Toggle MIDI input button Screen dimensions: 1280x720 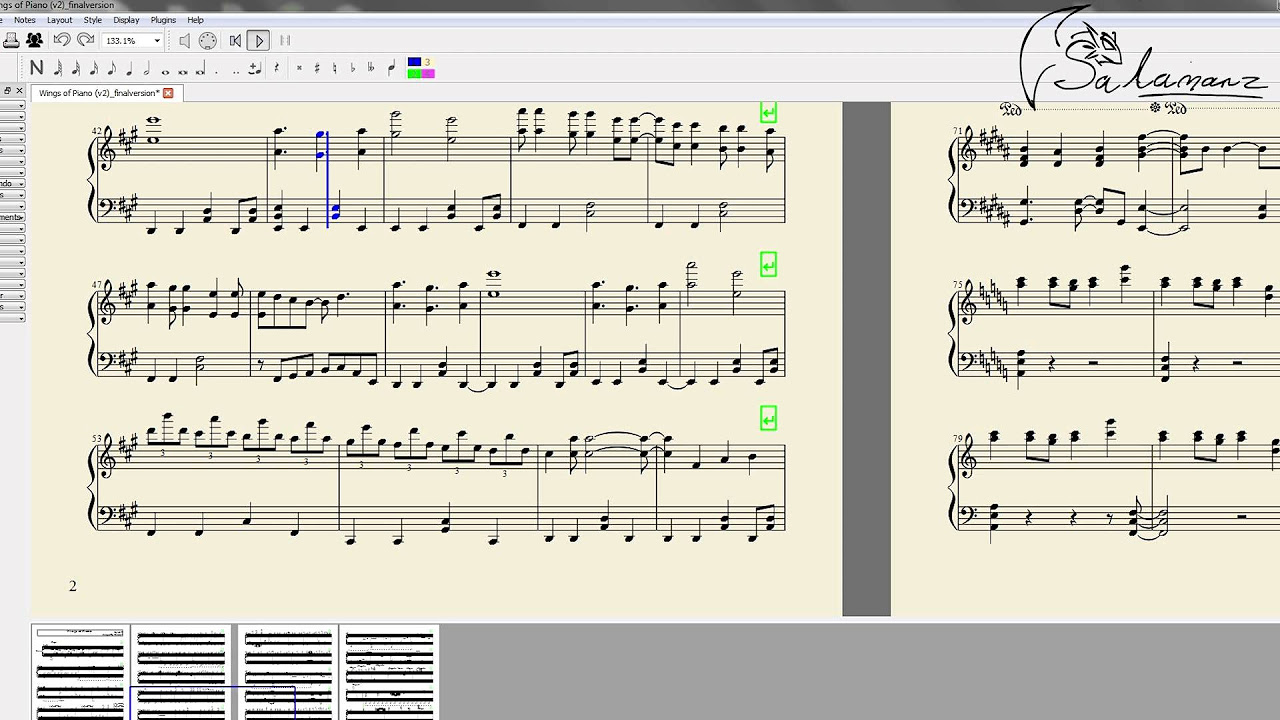click(208, 41)
